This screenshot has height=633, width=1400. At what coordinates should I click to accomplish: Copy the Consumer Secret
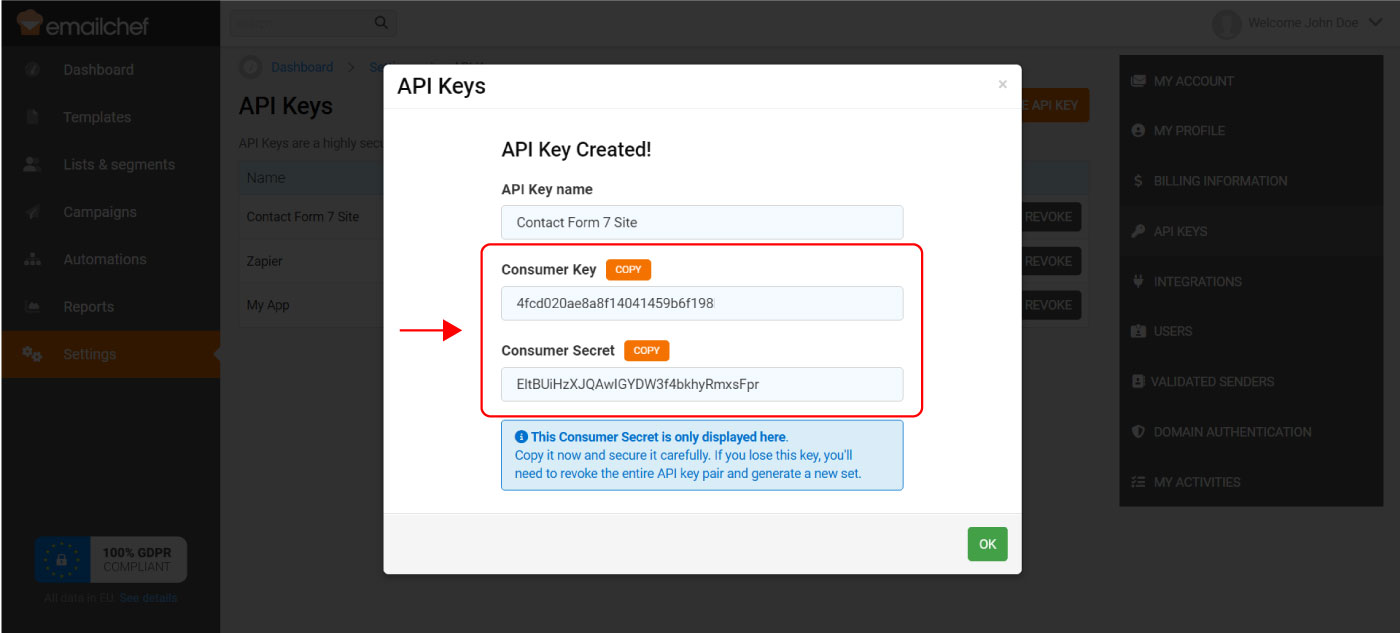647,350
